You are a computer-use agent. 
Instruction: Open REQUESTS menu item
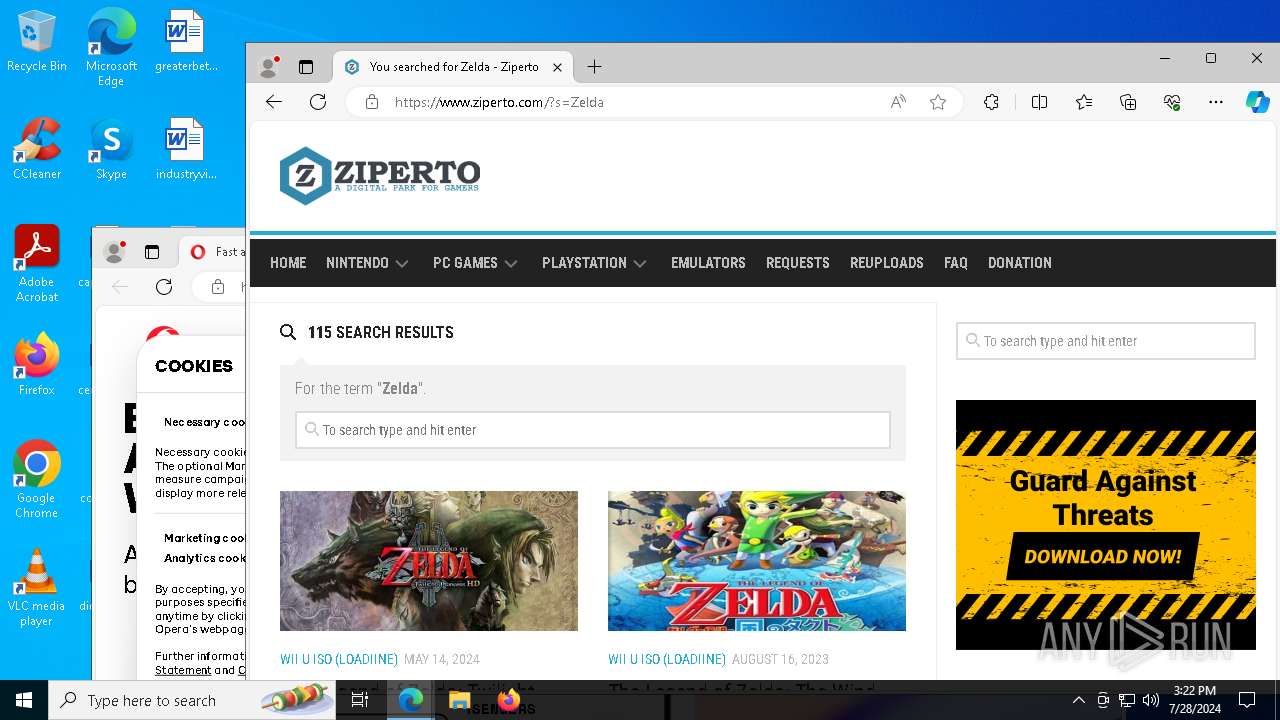click(x=798, y=263)
